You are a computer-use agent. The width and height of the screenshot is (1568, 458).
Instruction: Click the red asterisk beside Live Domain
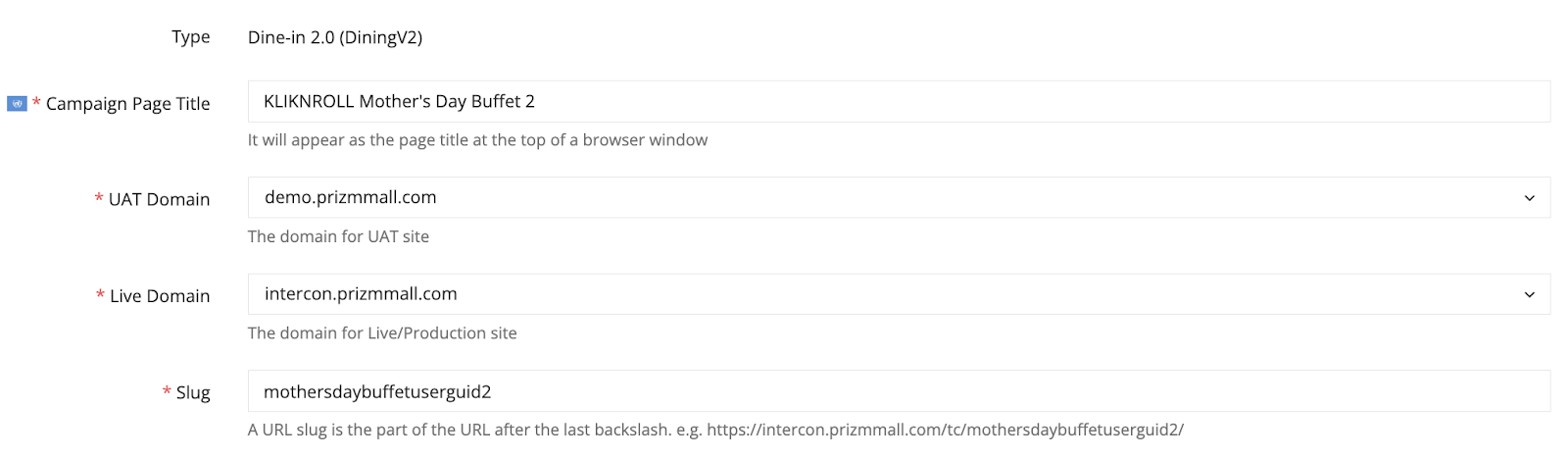pyautogui.click(x=100, y=295)
